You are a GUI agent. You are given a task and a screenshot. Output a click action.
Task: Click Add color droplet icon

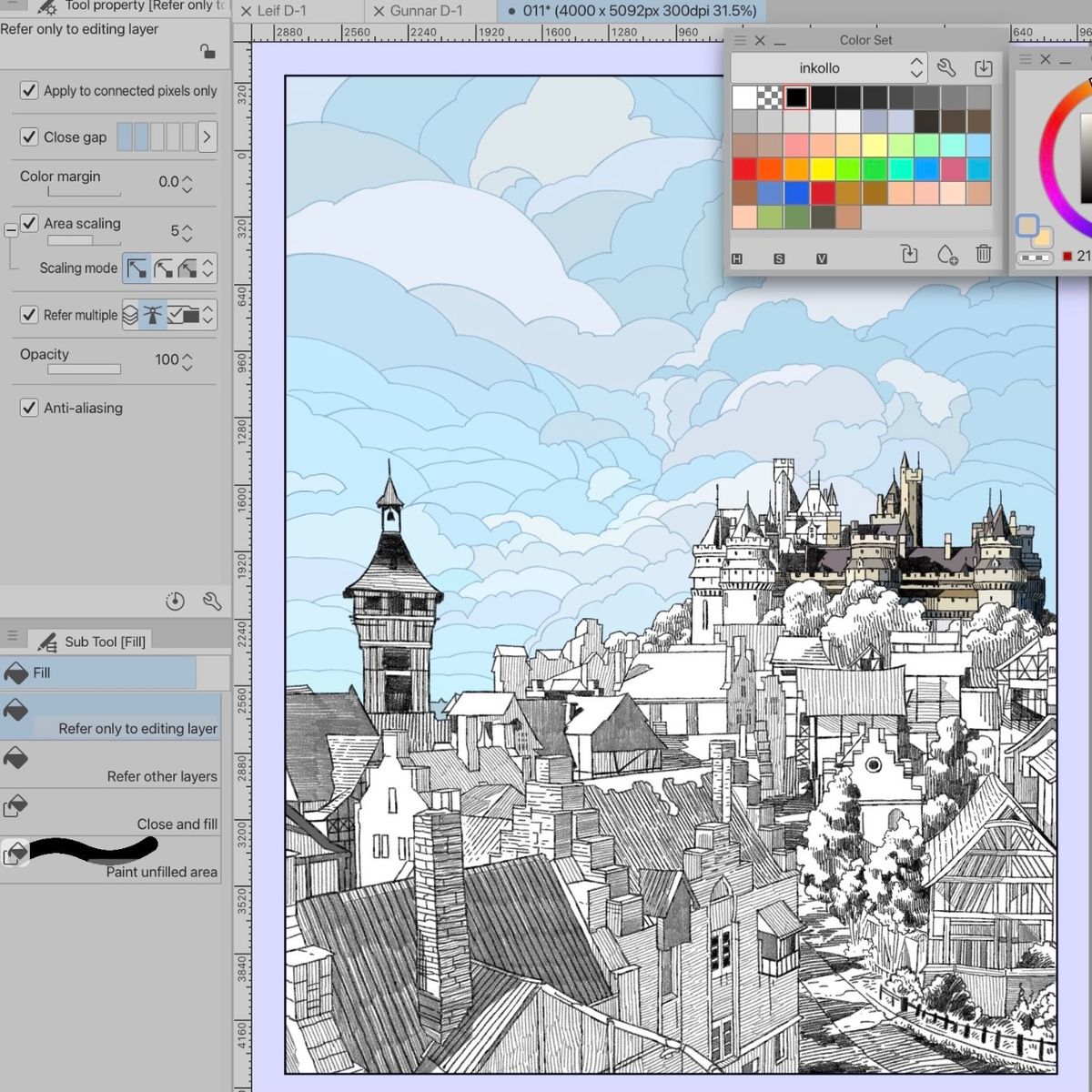[946, 254]
